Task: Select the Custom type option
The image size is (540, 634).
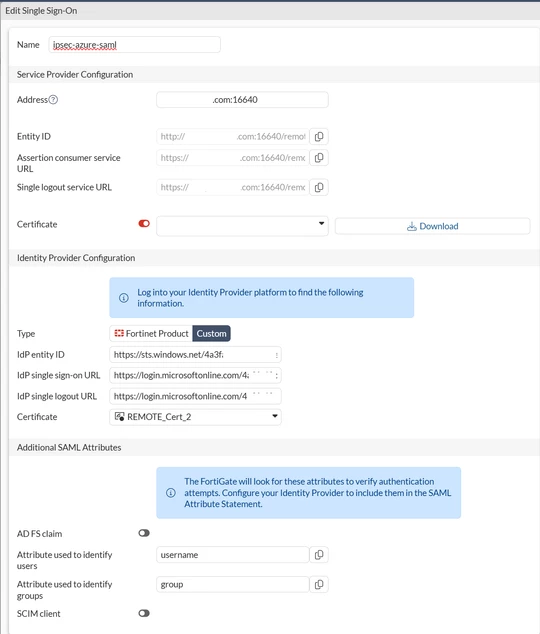Action: coord(211,334)
